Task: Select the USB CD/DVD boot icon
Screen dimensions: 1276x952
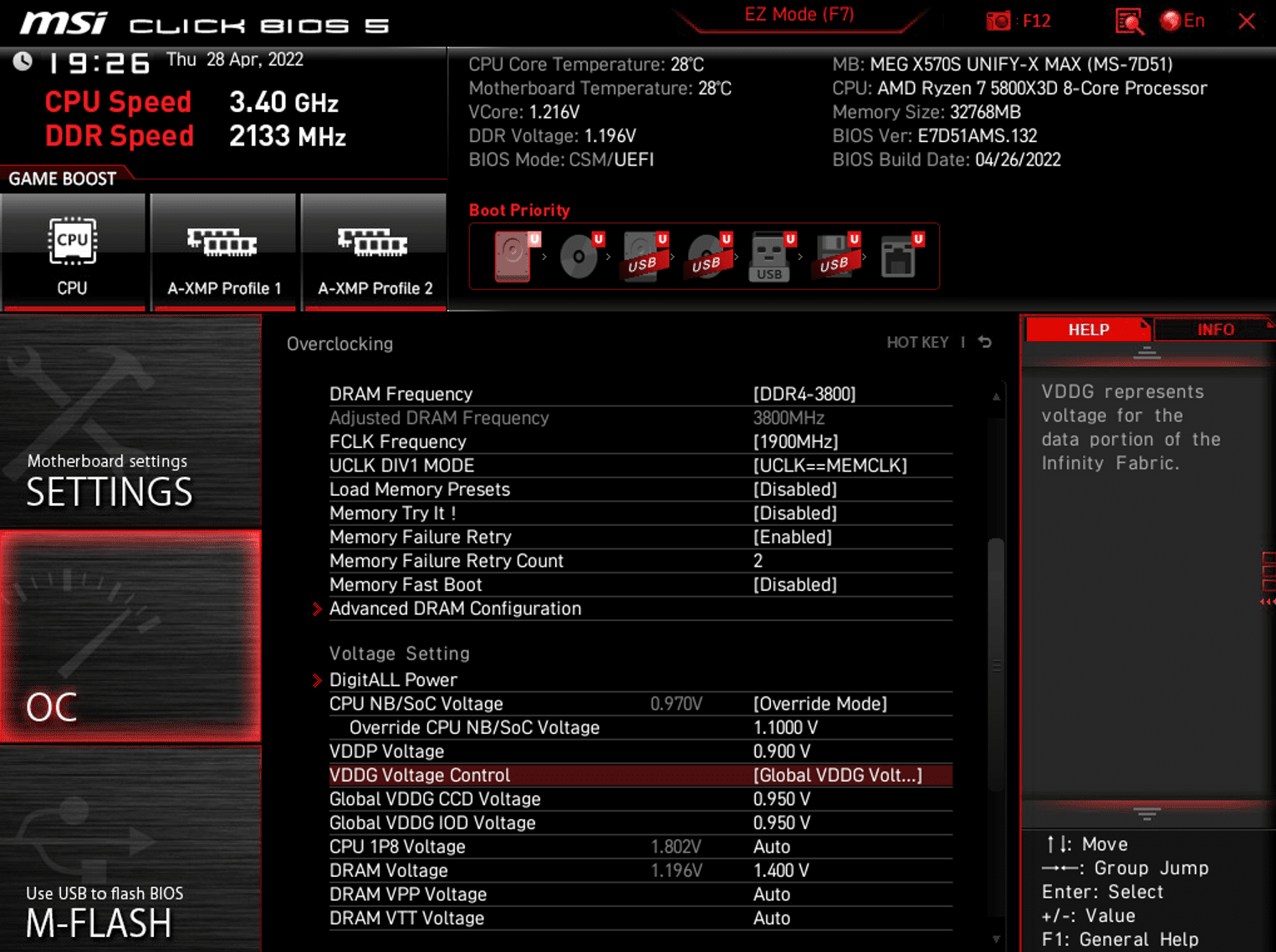Action: pos(708,256)
